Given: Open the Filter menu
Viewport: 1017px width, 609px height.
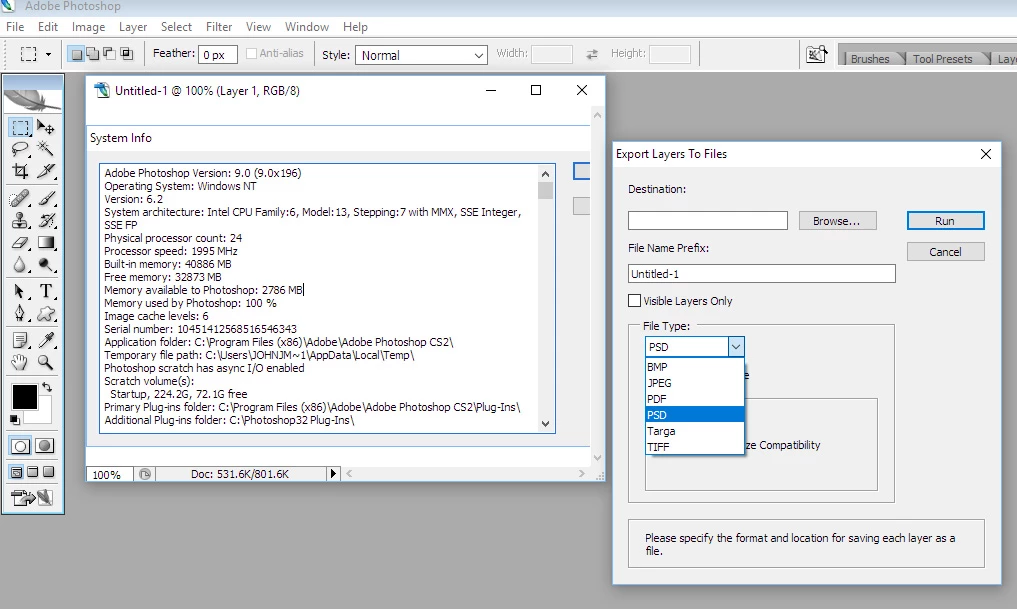Looking at the screenshot, I should [219, 27].
